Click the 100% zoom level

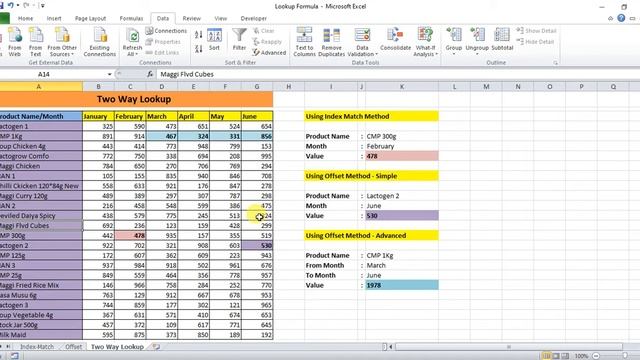coord(581,356)
